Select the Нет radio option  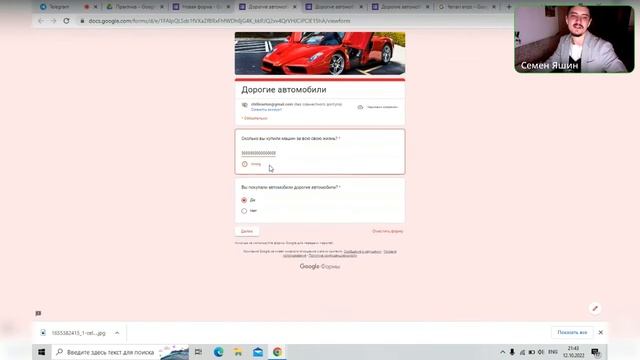244,211
